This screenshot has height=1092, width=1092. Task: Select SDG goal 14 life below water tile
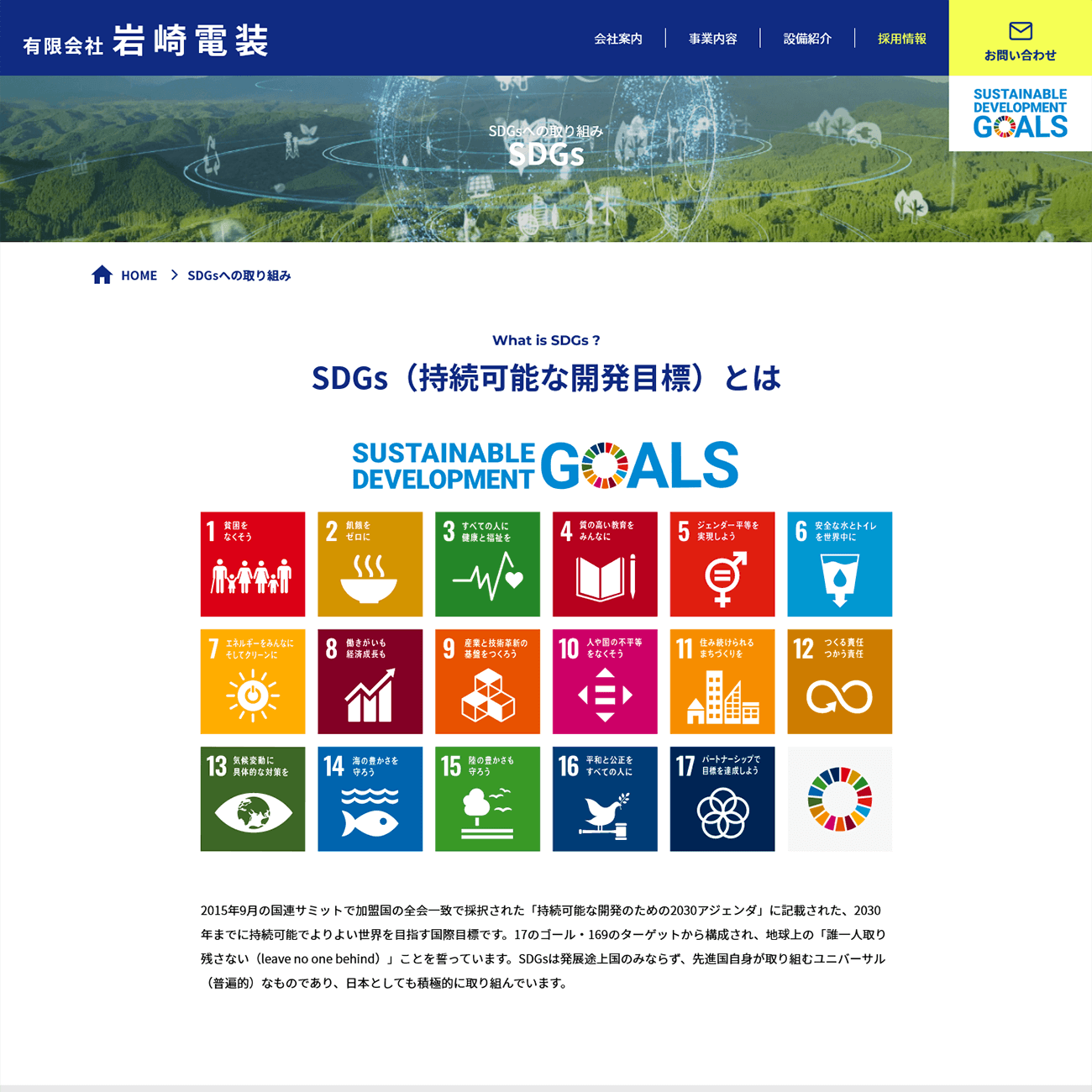click(x=370, y=800)
